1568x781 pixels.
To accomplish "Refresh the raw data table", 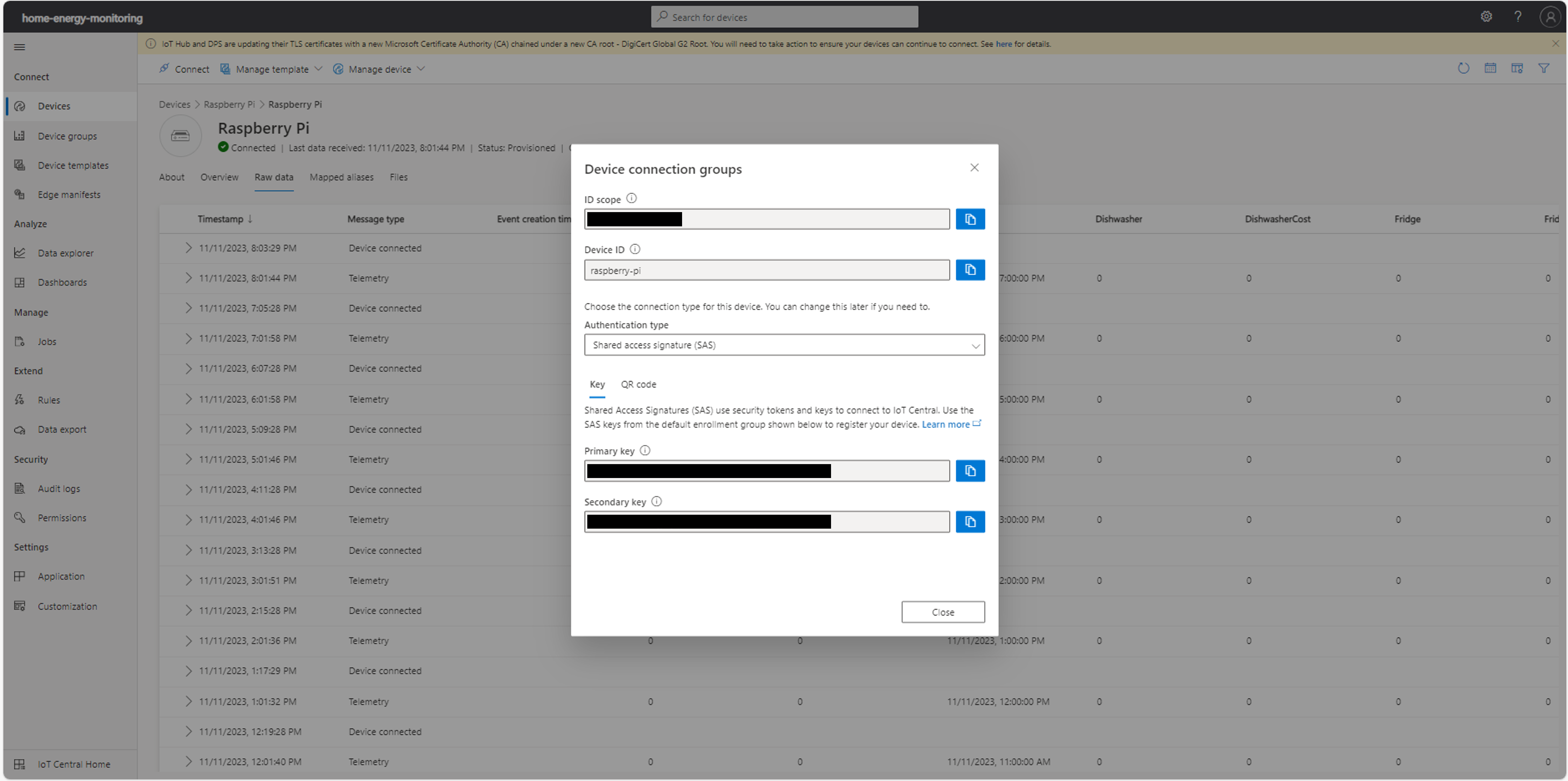I will (1463, 68).
